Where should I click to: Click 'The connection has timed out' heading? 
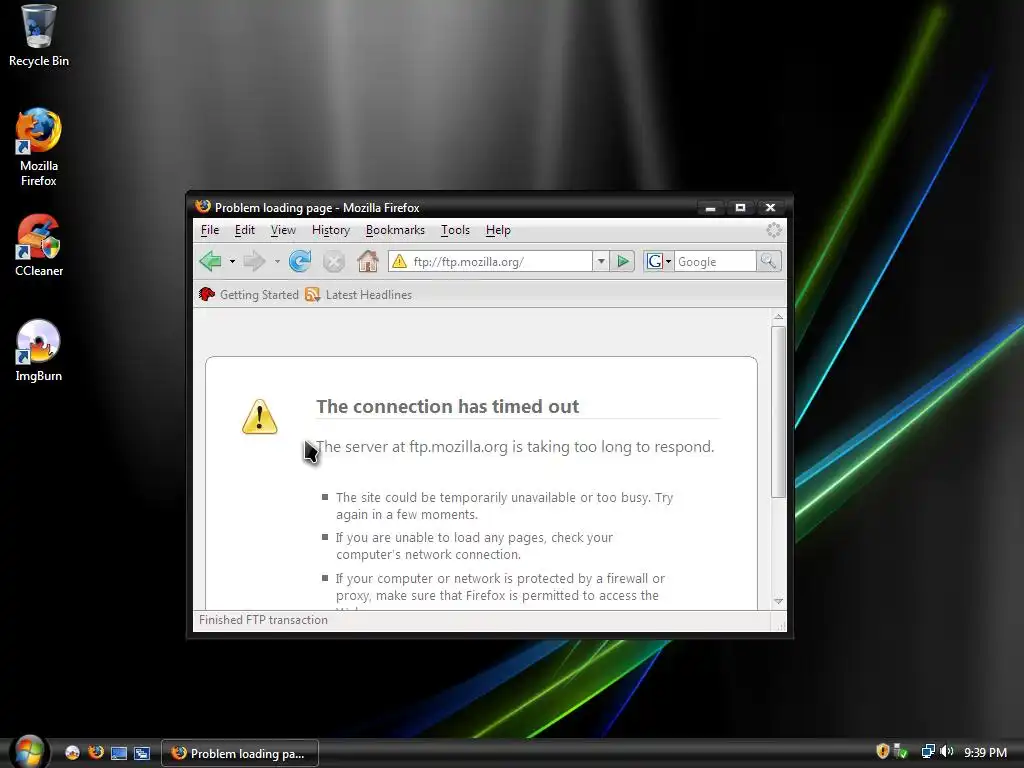(447, 406)
